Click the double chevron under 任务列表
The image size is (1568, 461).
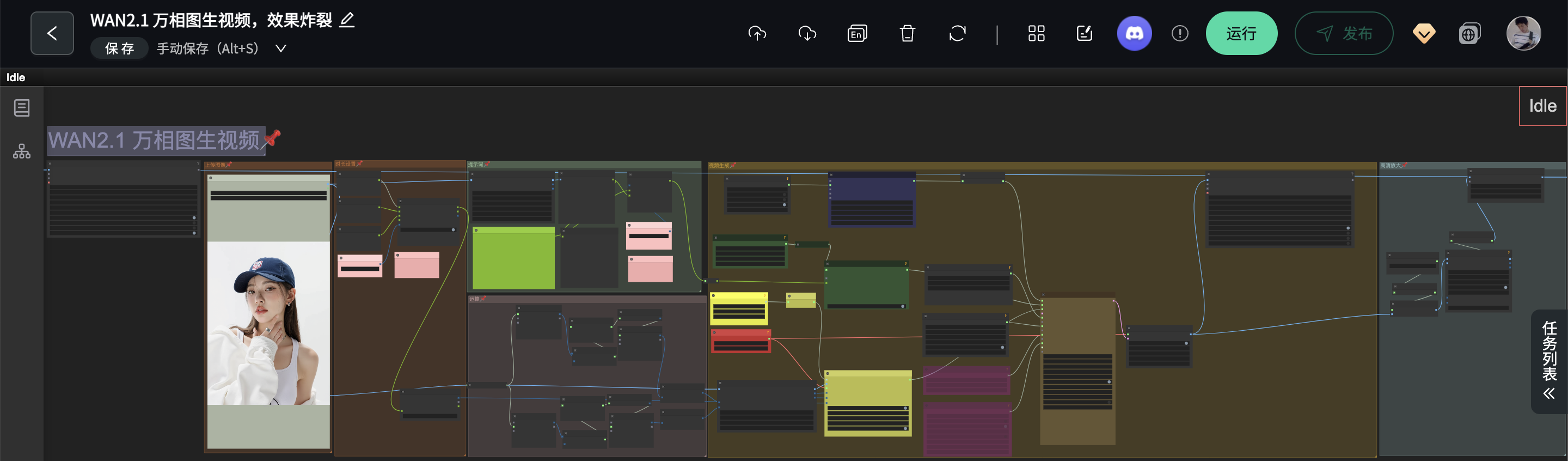click(x=1549, y=393)
